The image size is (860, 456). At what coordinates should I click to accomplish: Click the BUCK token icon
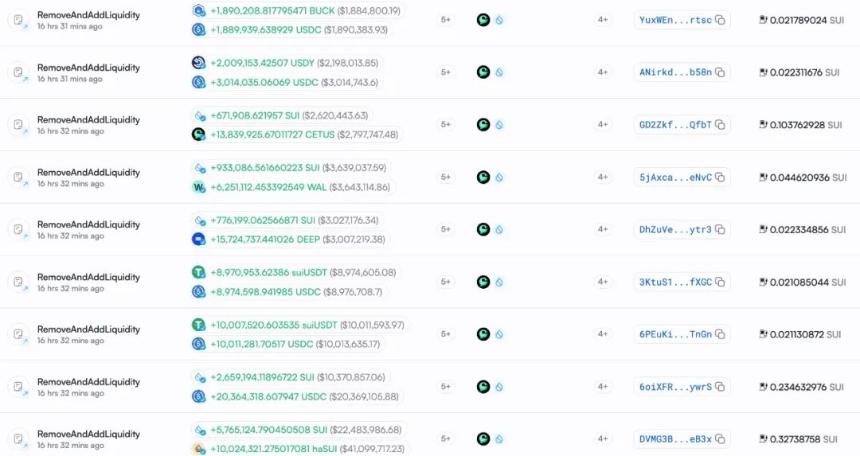(199, 10)
